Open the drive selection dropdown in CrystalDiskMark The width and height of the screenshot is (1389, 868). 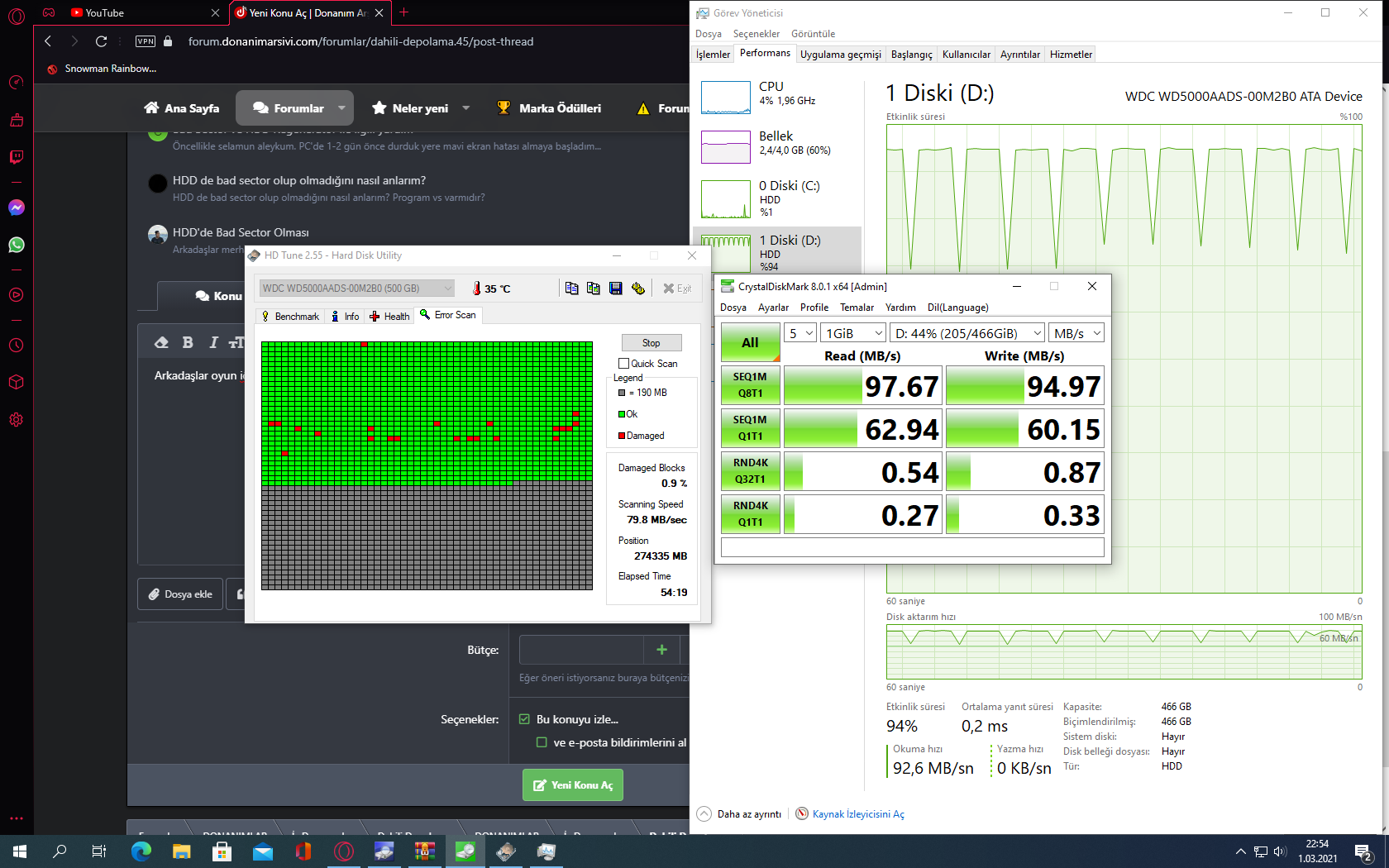pos(967,333)
